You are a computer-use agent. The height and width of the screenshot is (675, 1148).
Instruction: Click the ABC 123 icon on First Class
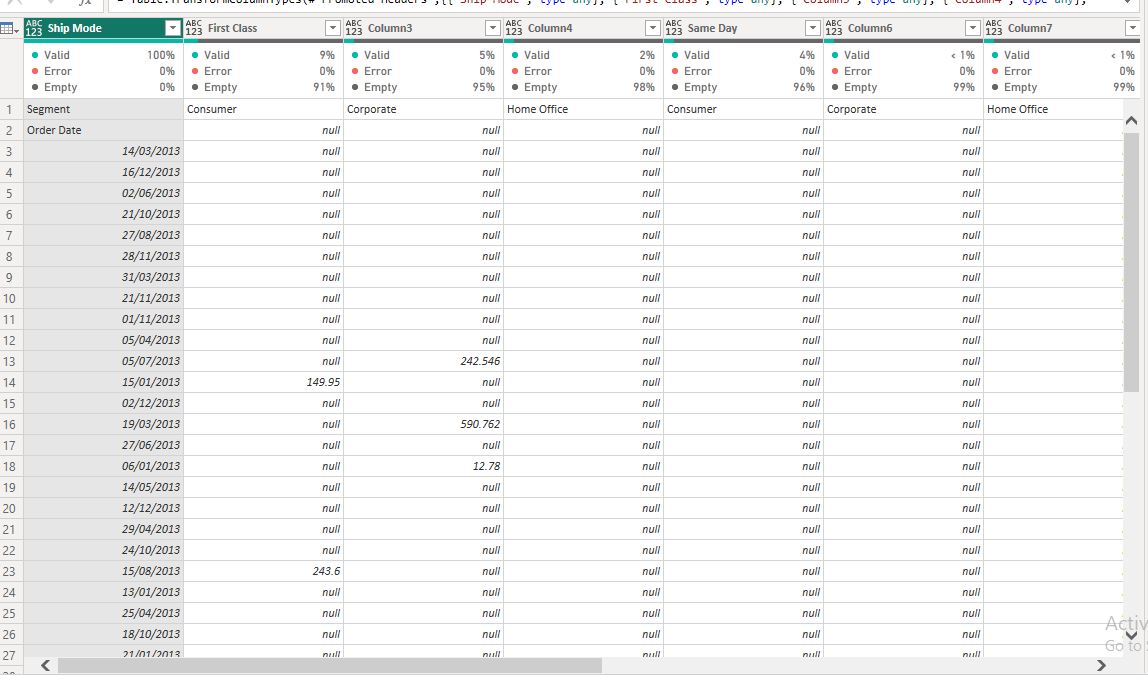tap(193, 27)
